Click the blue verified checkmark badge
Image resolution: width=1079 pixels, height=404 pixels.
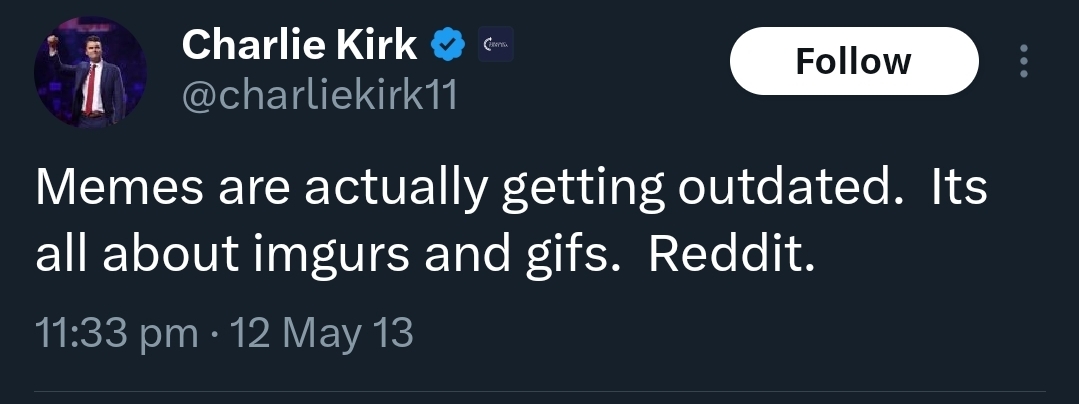tap(447, 45)
